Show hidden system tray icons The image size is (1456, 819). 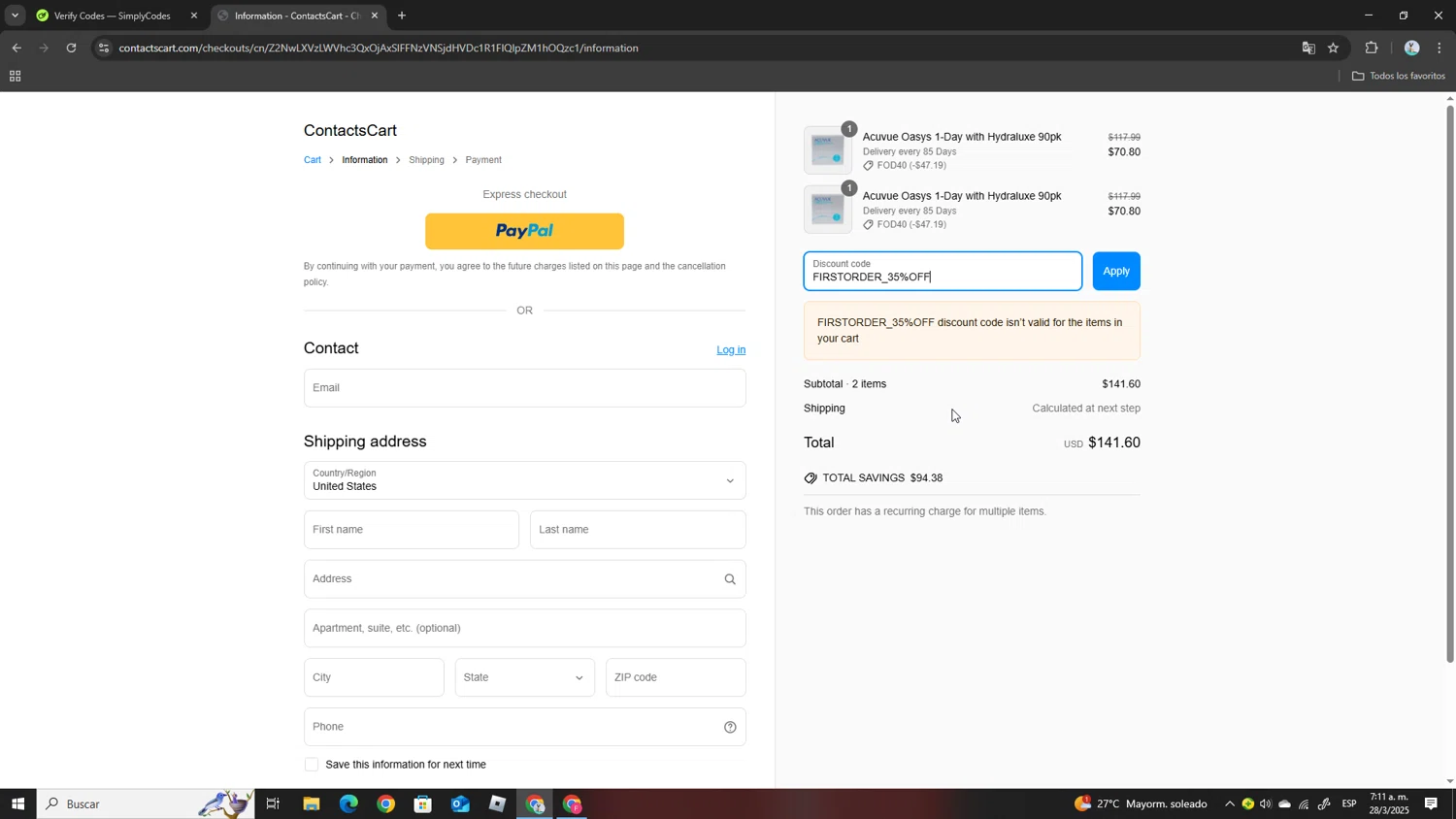click(x=1230, y=803)
